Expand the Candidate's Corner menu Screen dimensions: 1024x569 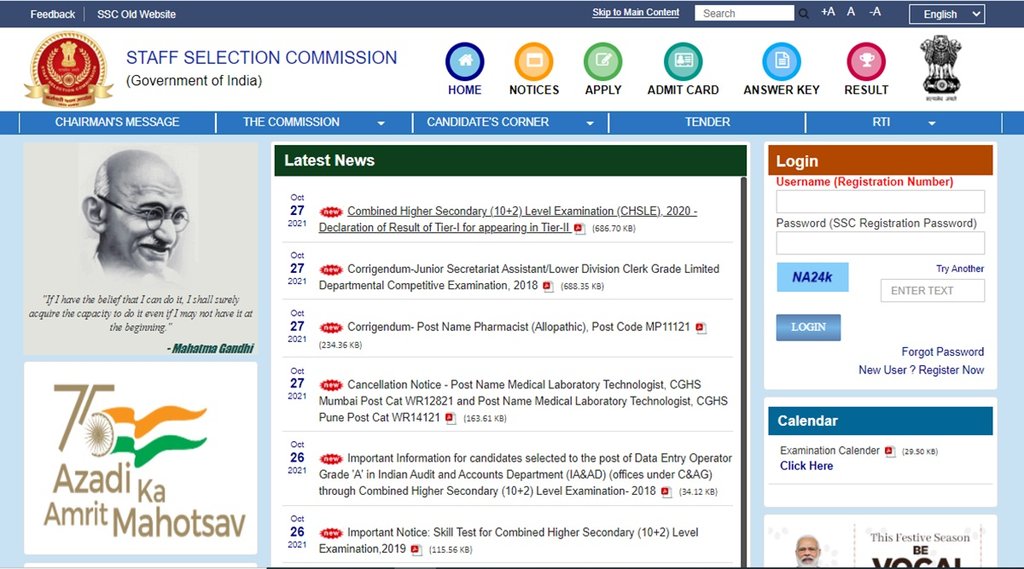510,122
